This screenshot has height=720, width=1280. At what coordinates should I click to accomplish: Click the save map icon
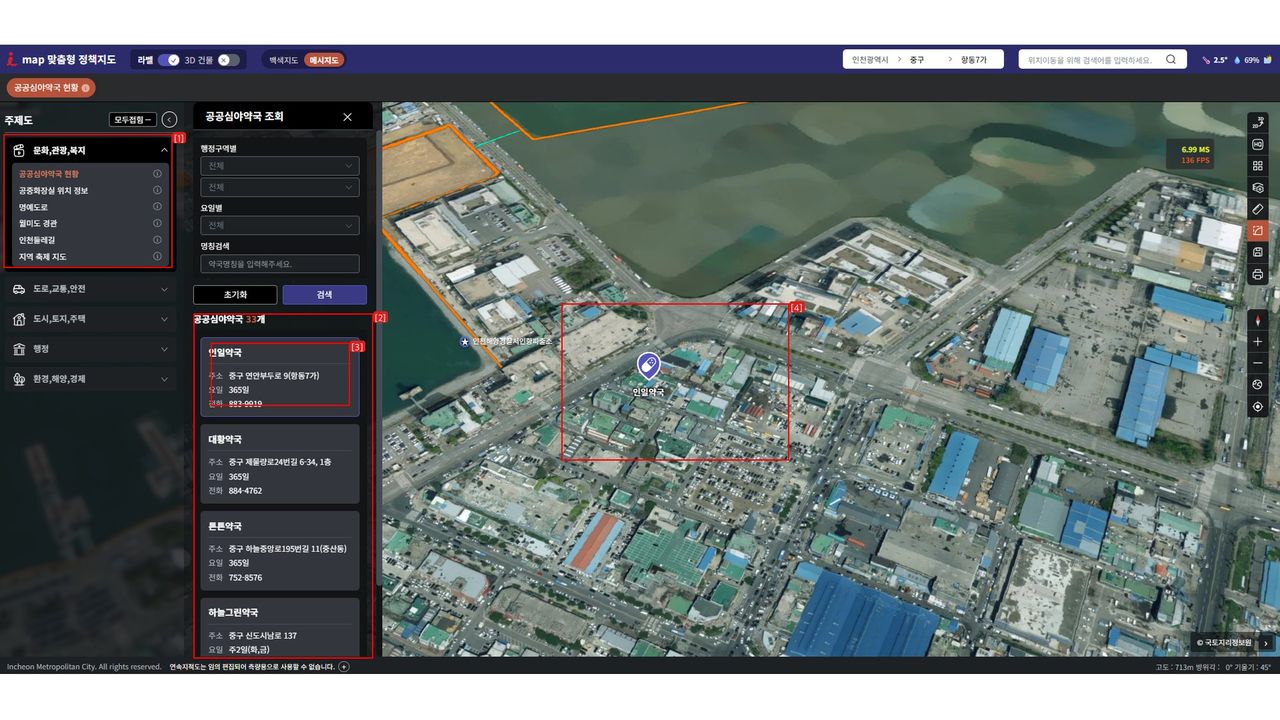coord(1257,253)
